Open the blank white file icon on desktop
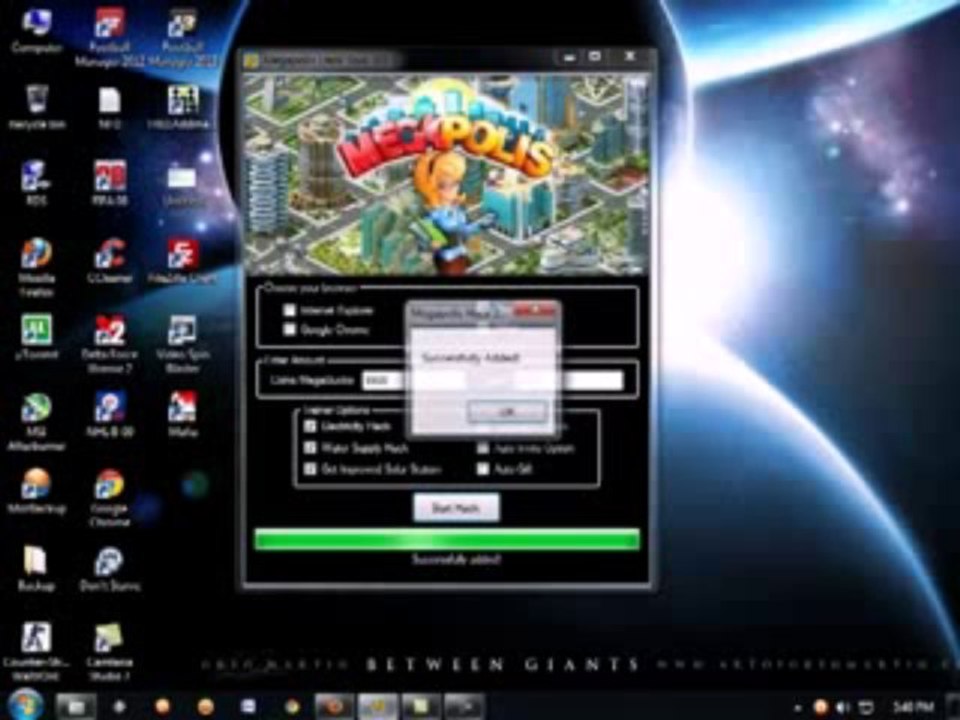This screenshot has height=720, width=960. pyautogui.click(x=110, y=107)
